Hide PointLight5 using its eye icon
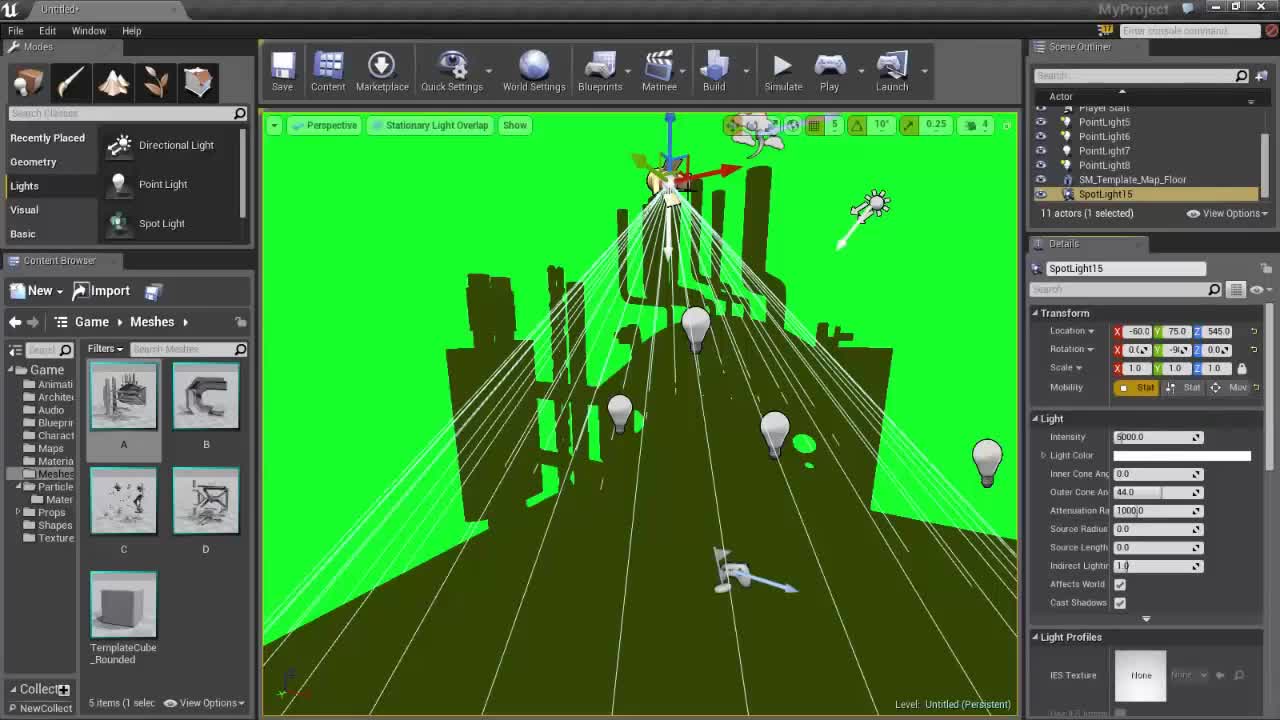This screenshot has width=1280, height=720. 1041,122
